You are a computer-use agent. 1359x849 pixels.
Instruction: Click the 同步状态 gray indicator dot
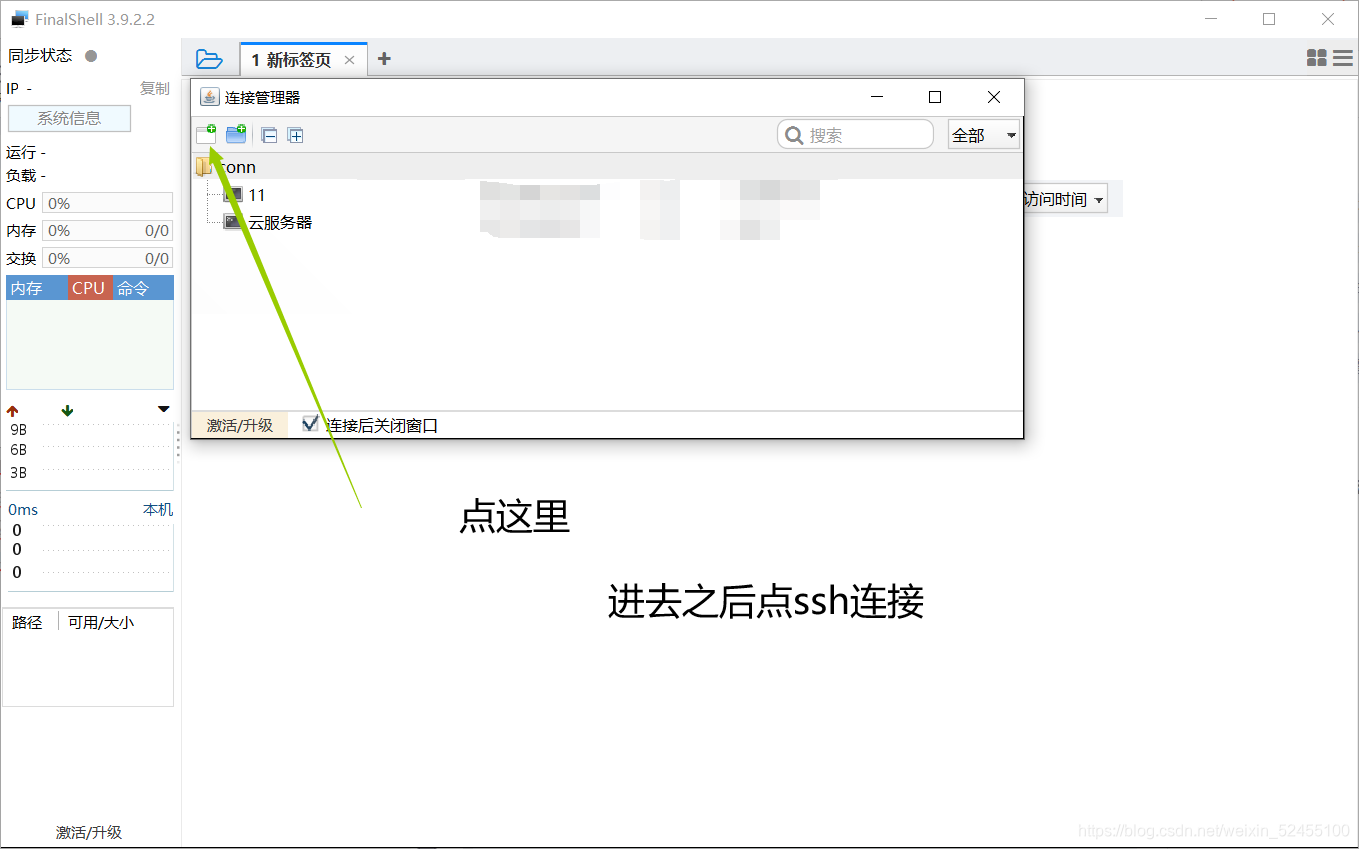point(91,56)
